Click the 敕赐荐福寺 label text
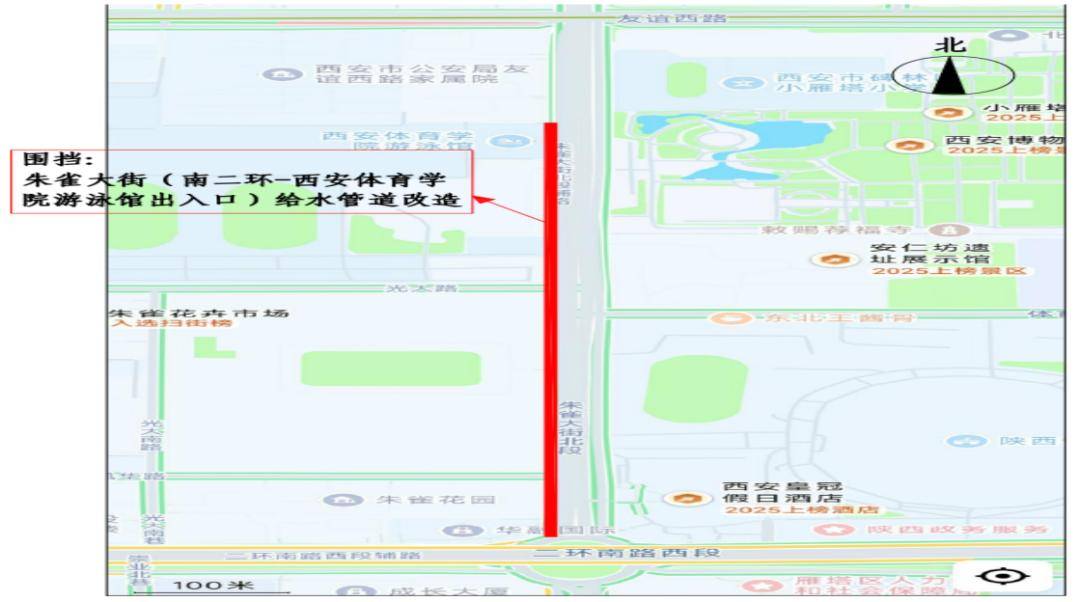1080x602 pixels. point(836,229)
